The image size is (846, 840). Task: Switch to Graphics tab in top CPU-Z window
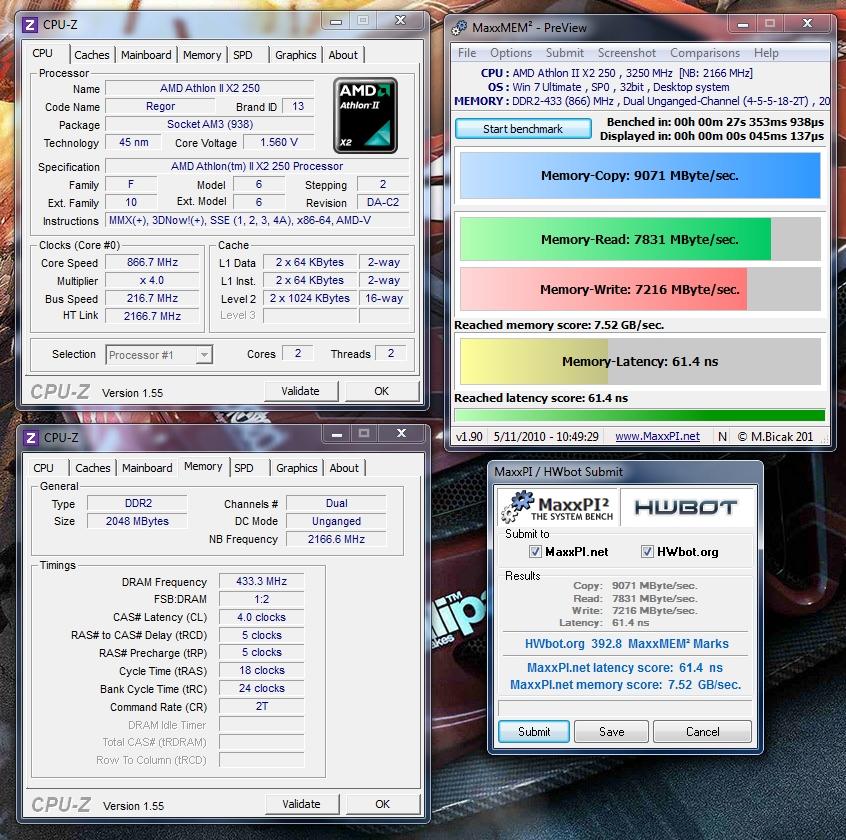(x=296, y=55)
